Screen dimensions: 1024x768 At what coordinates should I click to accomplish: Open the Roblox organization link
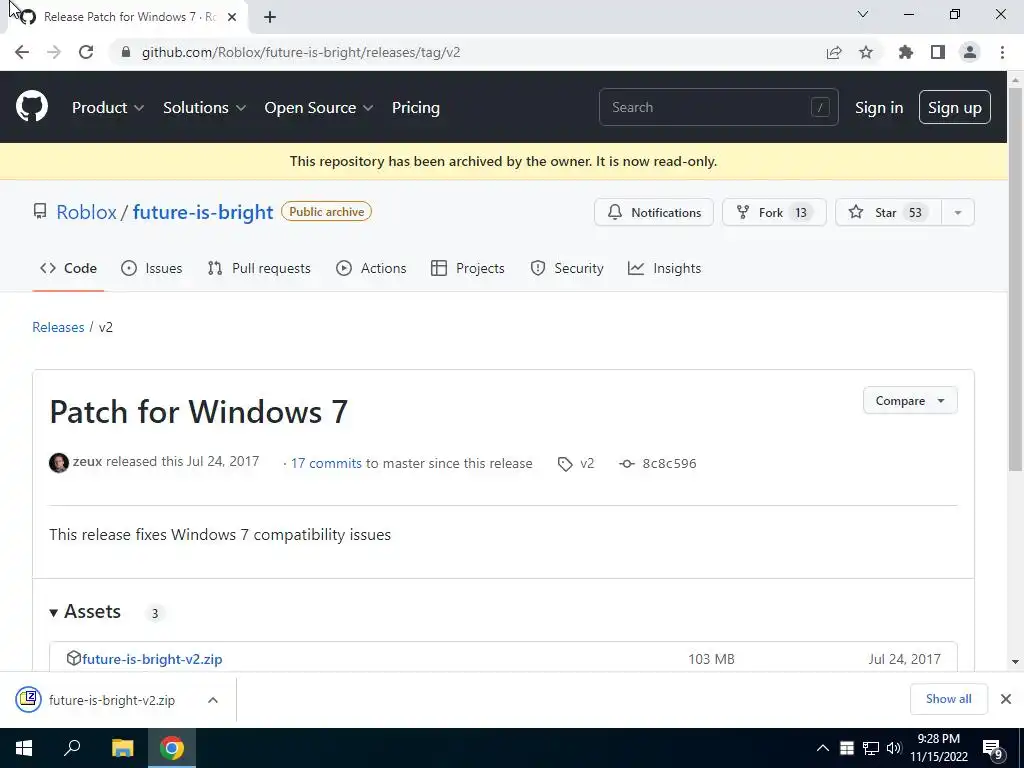pos(86,212)
